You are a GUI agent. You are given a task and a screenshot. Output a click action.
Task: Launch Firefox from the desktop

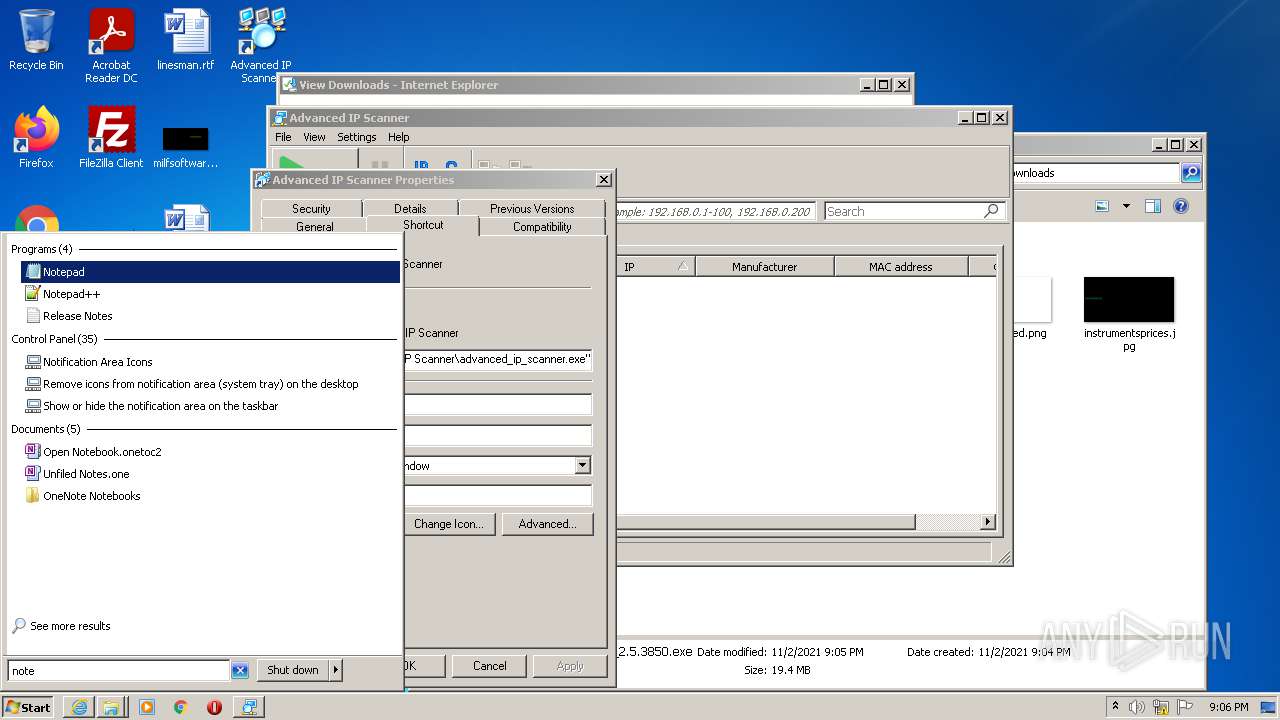36,138
